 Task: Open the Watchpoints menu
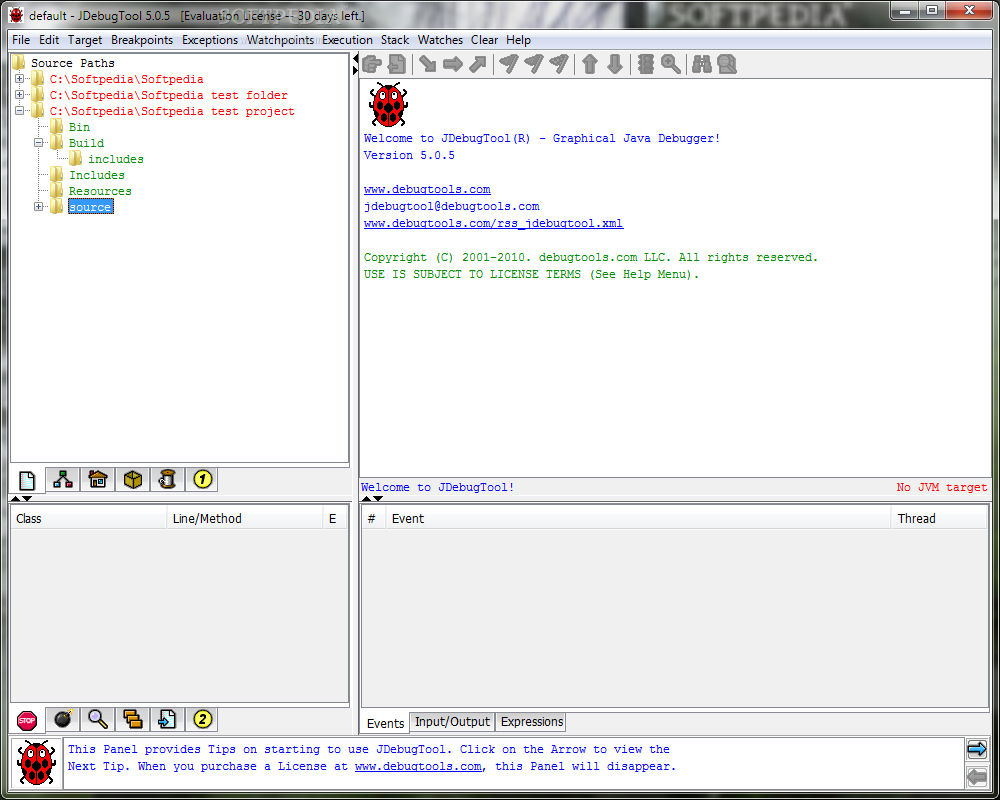(280, 40)
